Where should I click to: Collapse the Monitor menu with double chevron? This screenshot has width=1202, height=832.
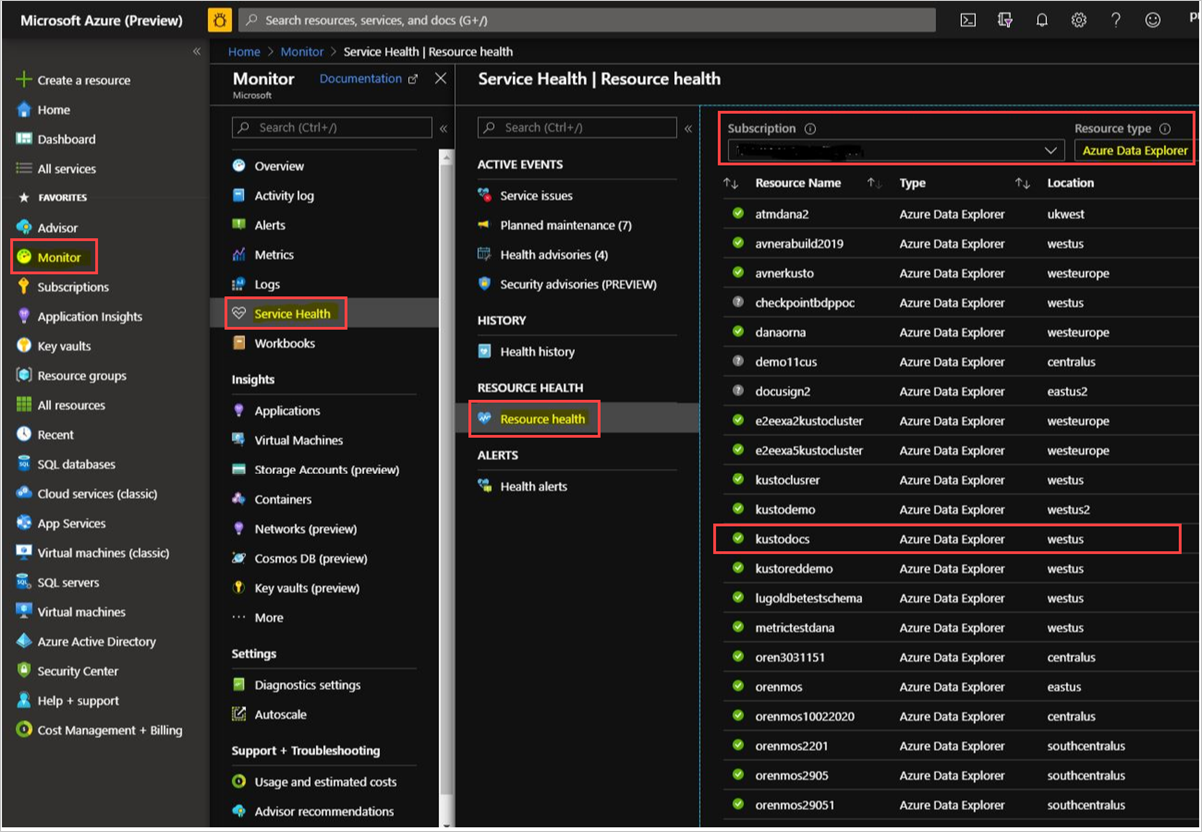coord(443,128)
